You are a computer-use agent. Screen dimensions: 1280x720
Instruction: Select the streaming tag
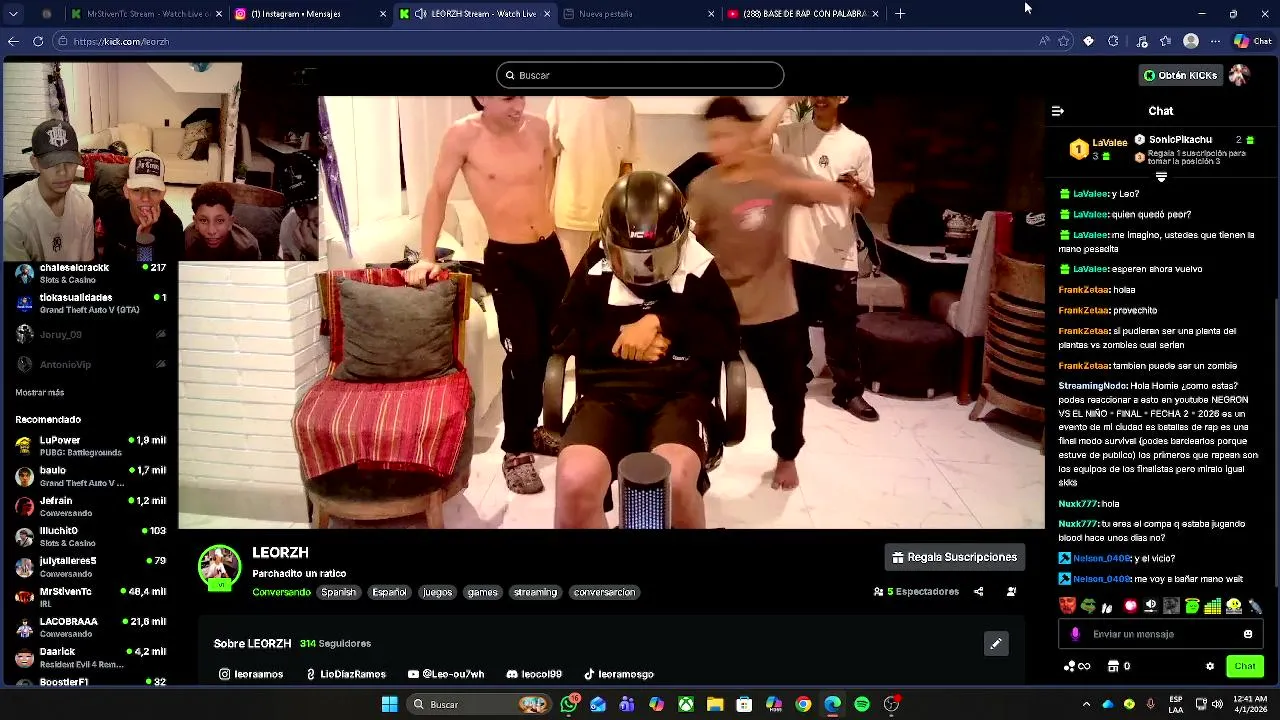pyautogui.click(x=535, y=592)
